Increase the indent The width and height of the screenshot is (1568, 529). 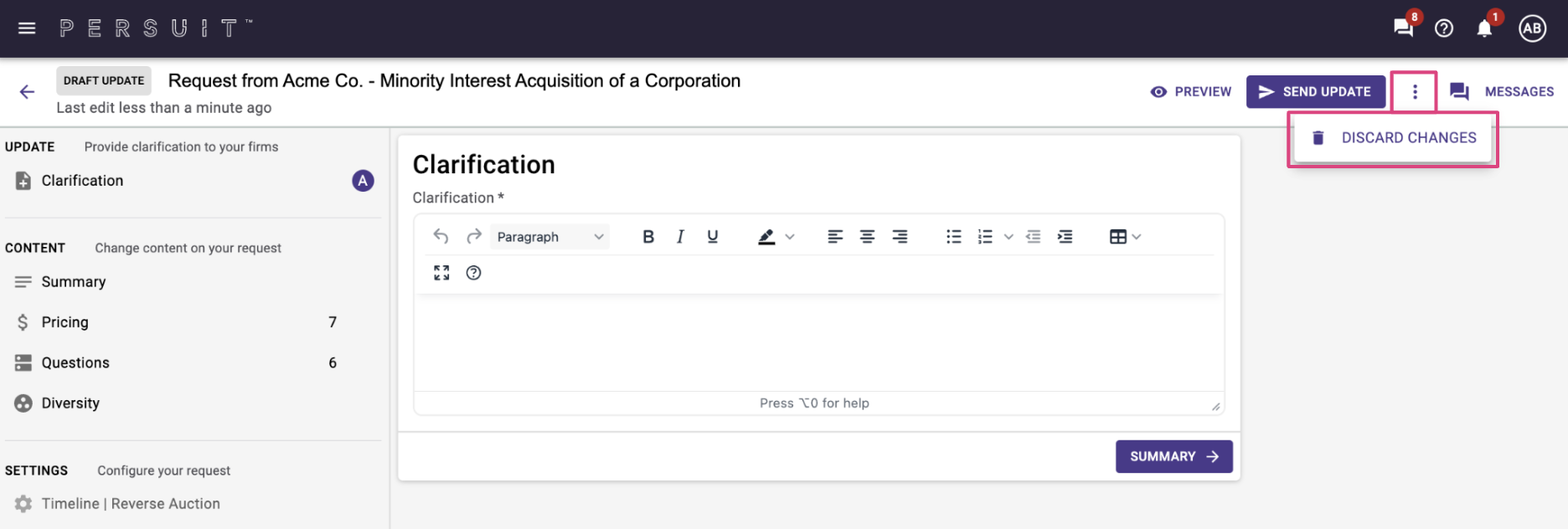tap(1065, 237)
